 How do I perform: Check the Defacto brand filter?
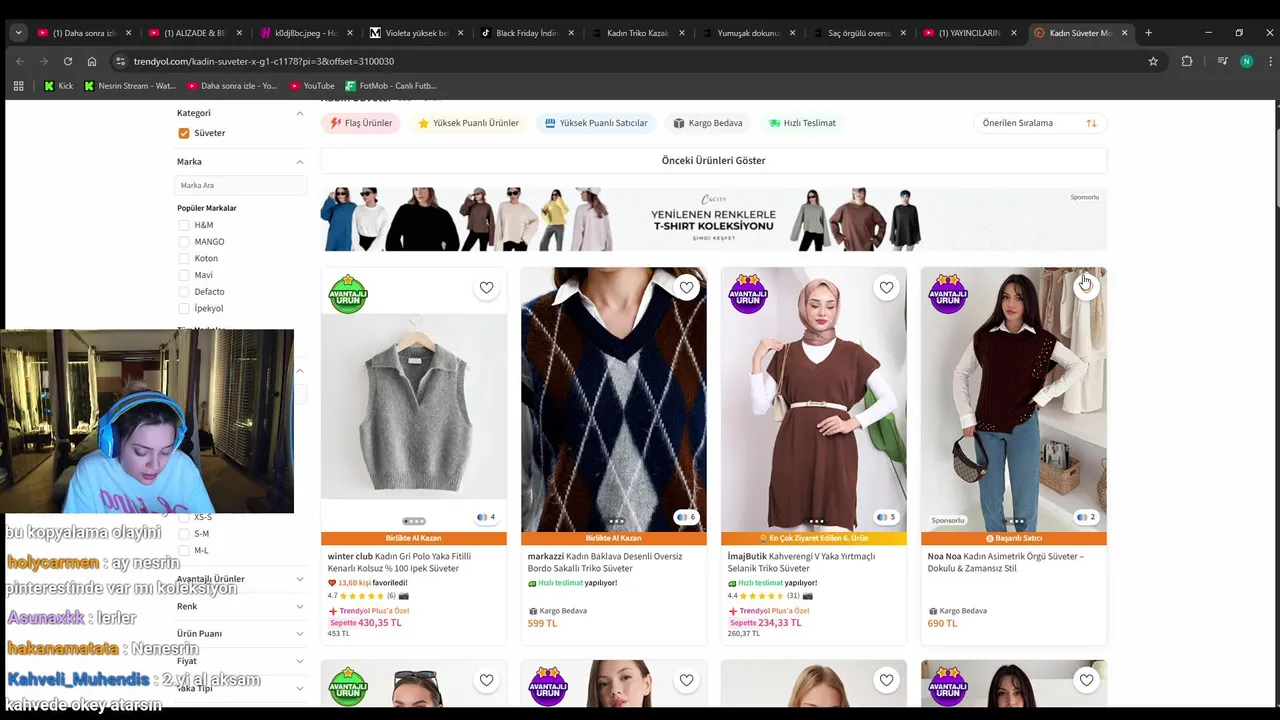[184, 292]
